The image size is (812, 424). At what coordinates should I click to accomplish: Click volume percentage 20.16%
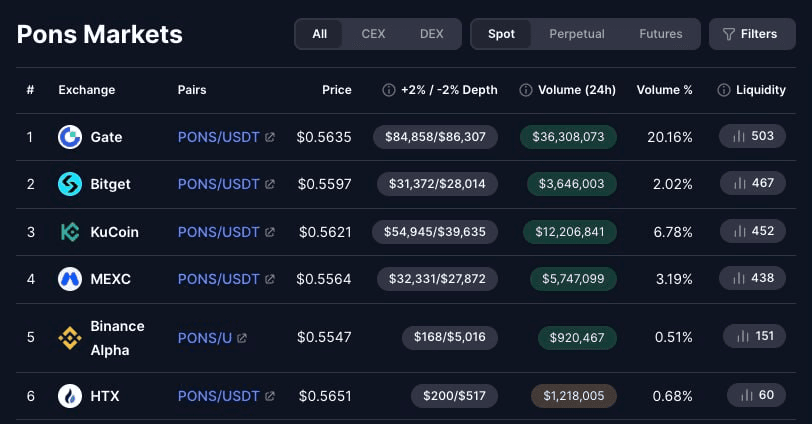(x=670, y=137)
